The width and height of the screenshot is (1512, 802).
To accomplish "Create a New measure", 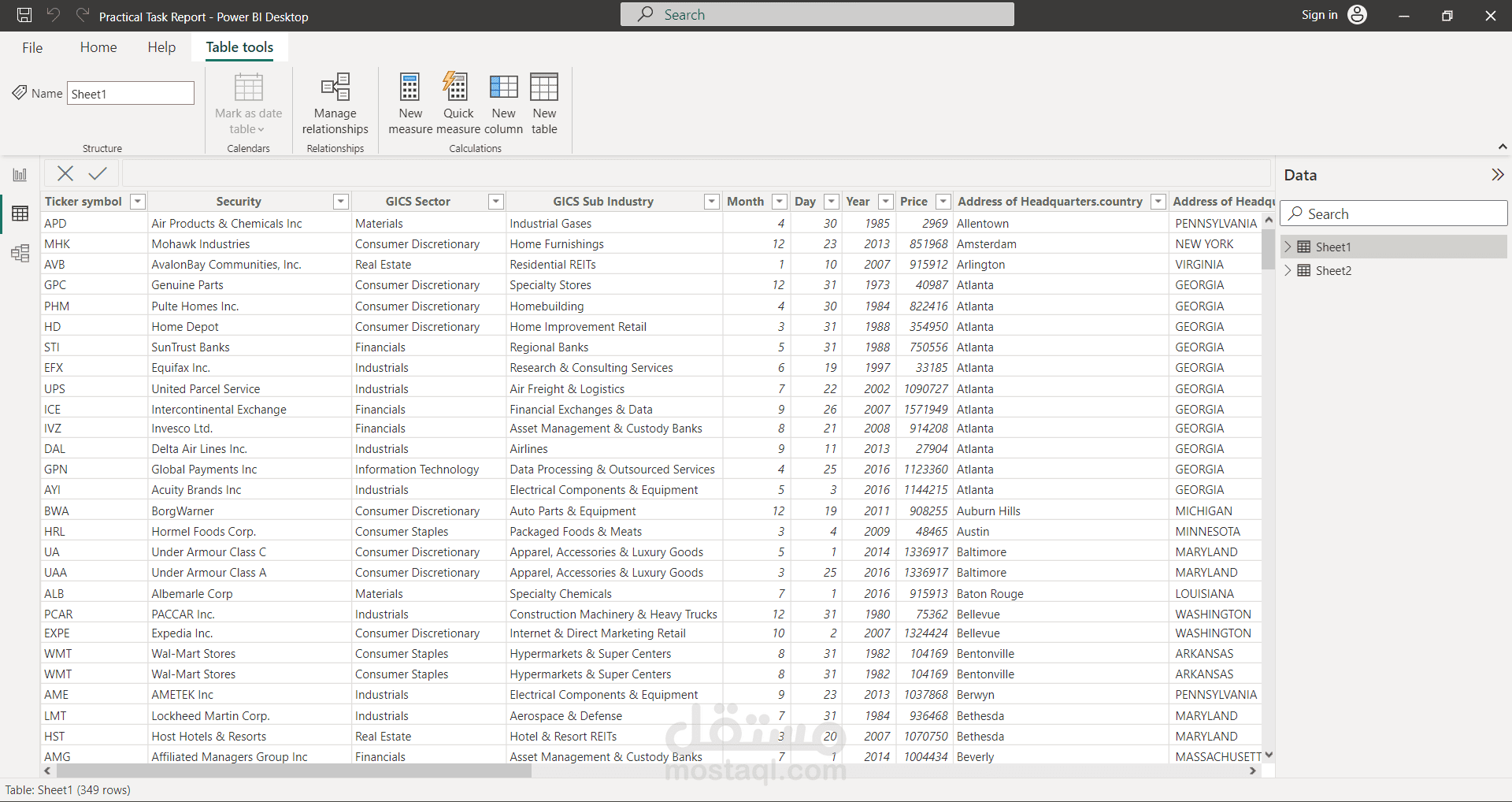I will pos(410,104).
